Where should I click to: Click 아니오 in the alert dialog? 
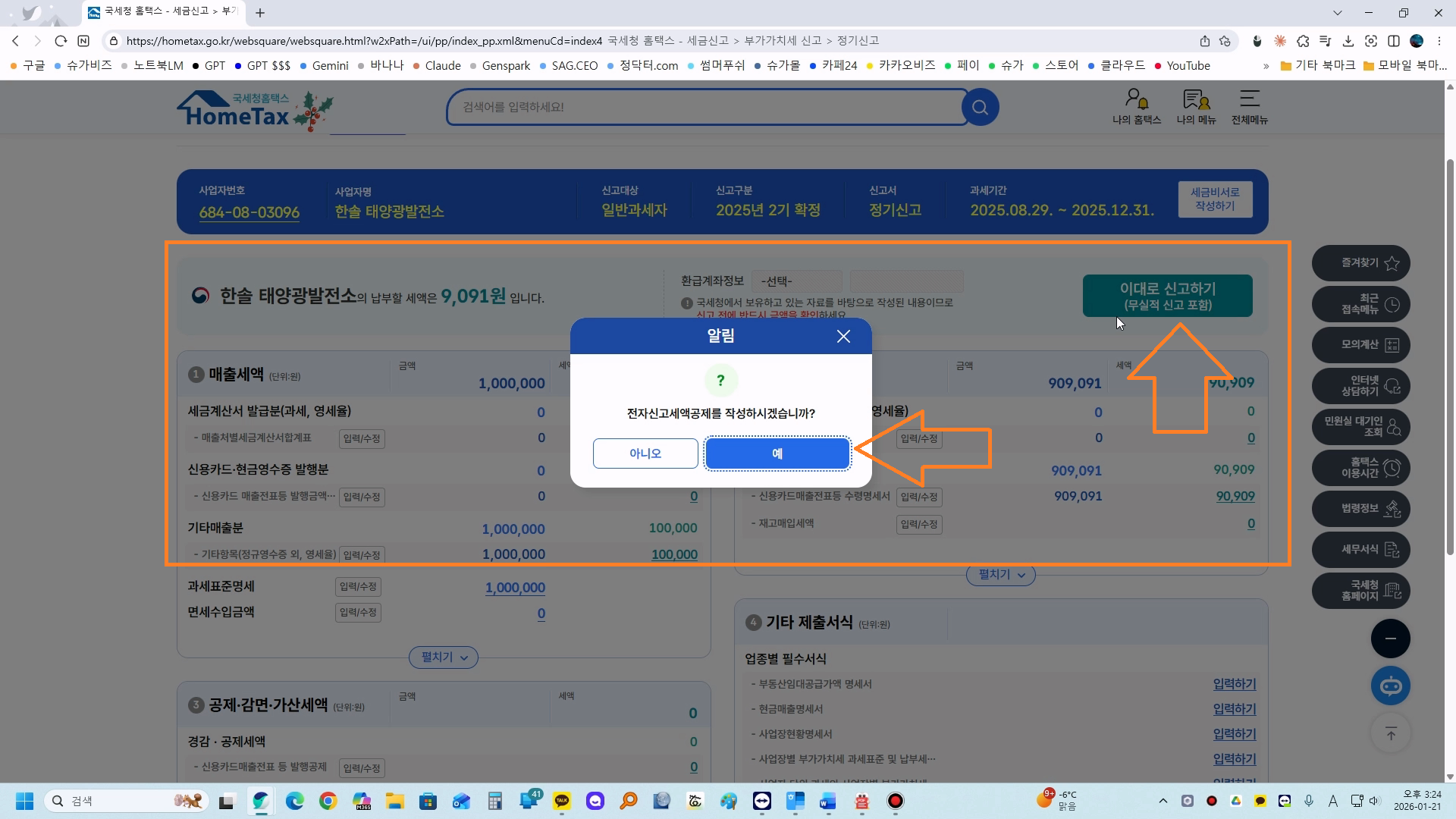[645, 453]
